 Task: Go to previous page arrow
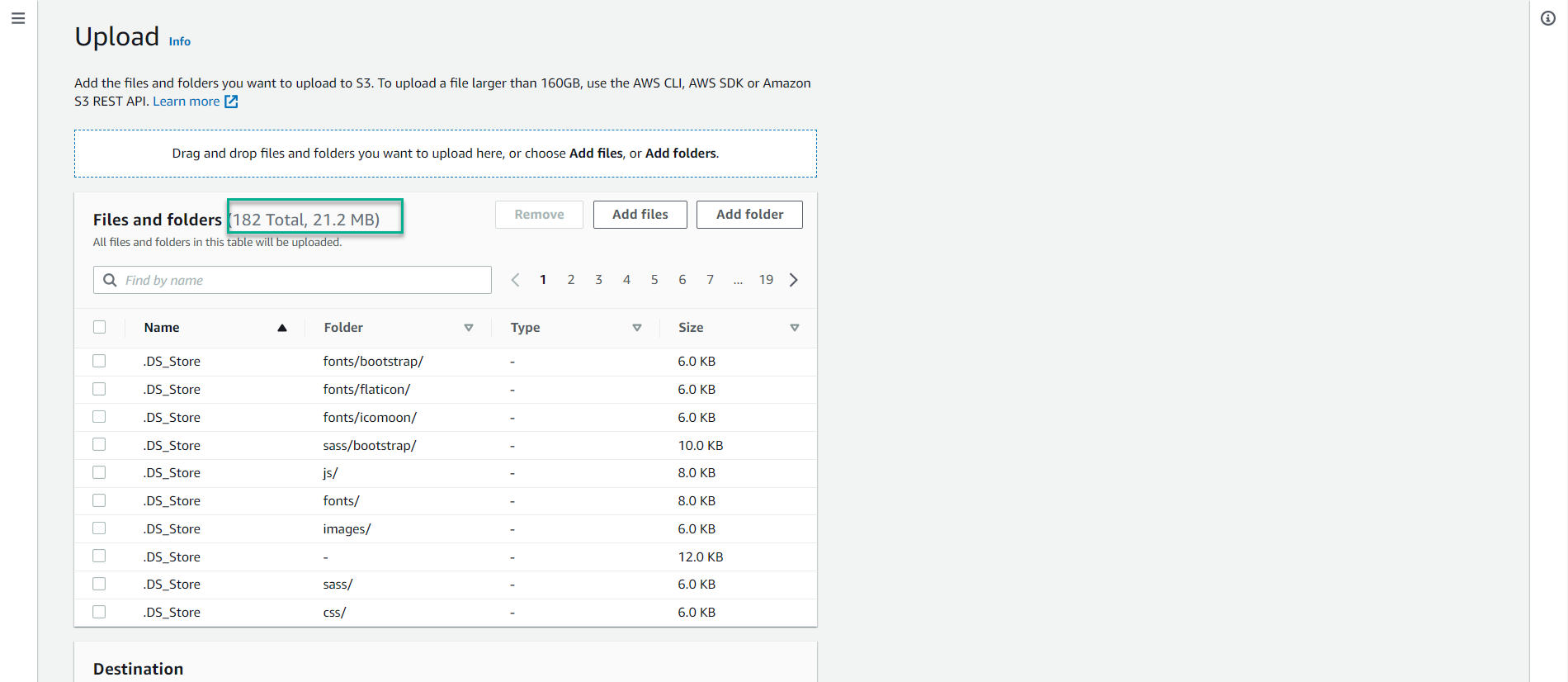[x=515, y=280]
